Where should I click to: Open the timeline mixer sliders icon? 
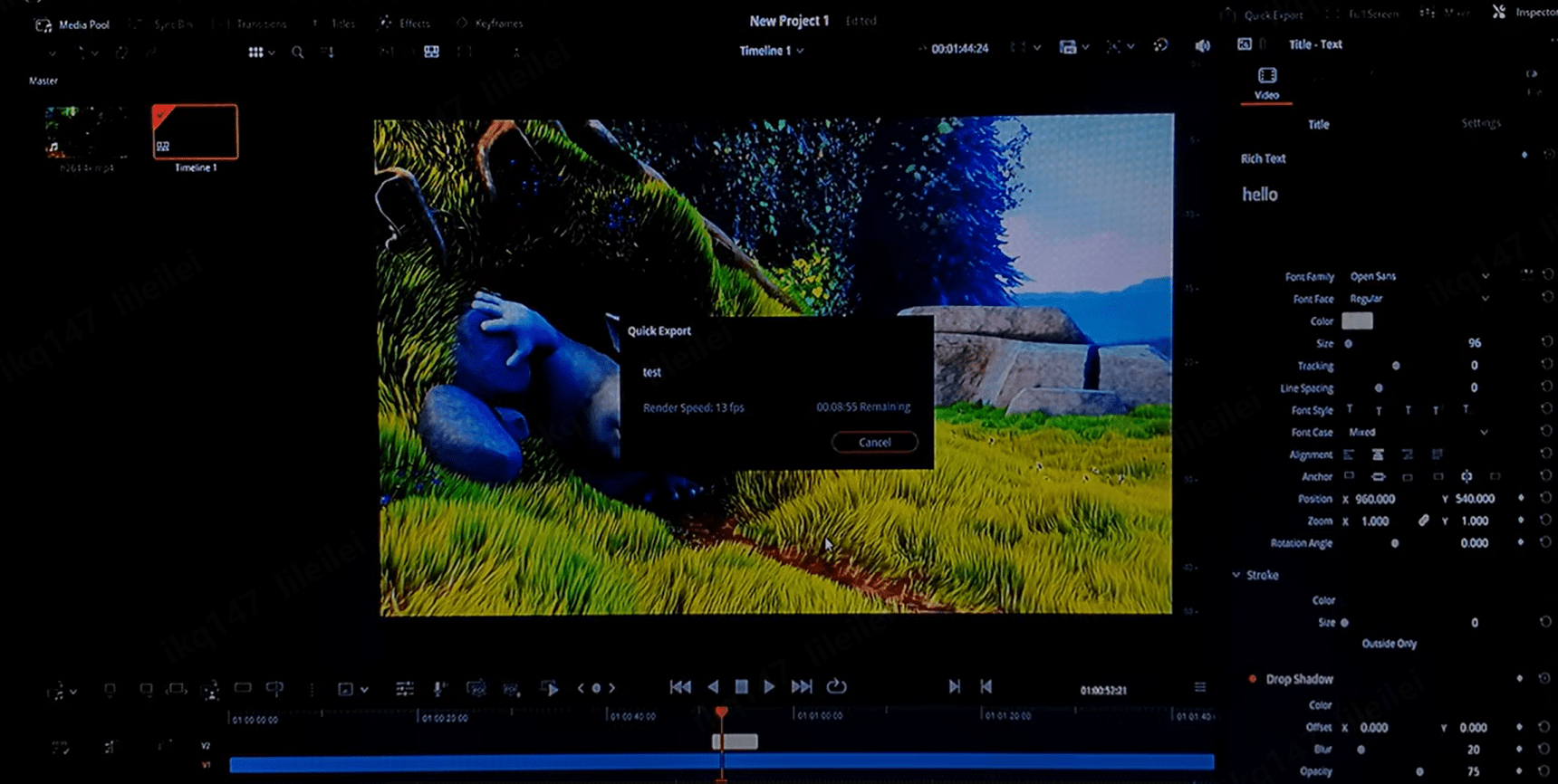(405, 689)
